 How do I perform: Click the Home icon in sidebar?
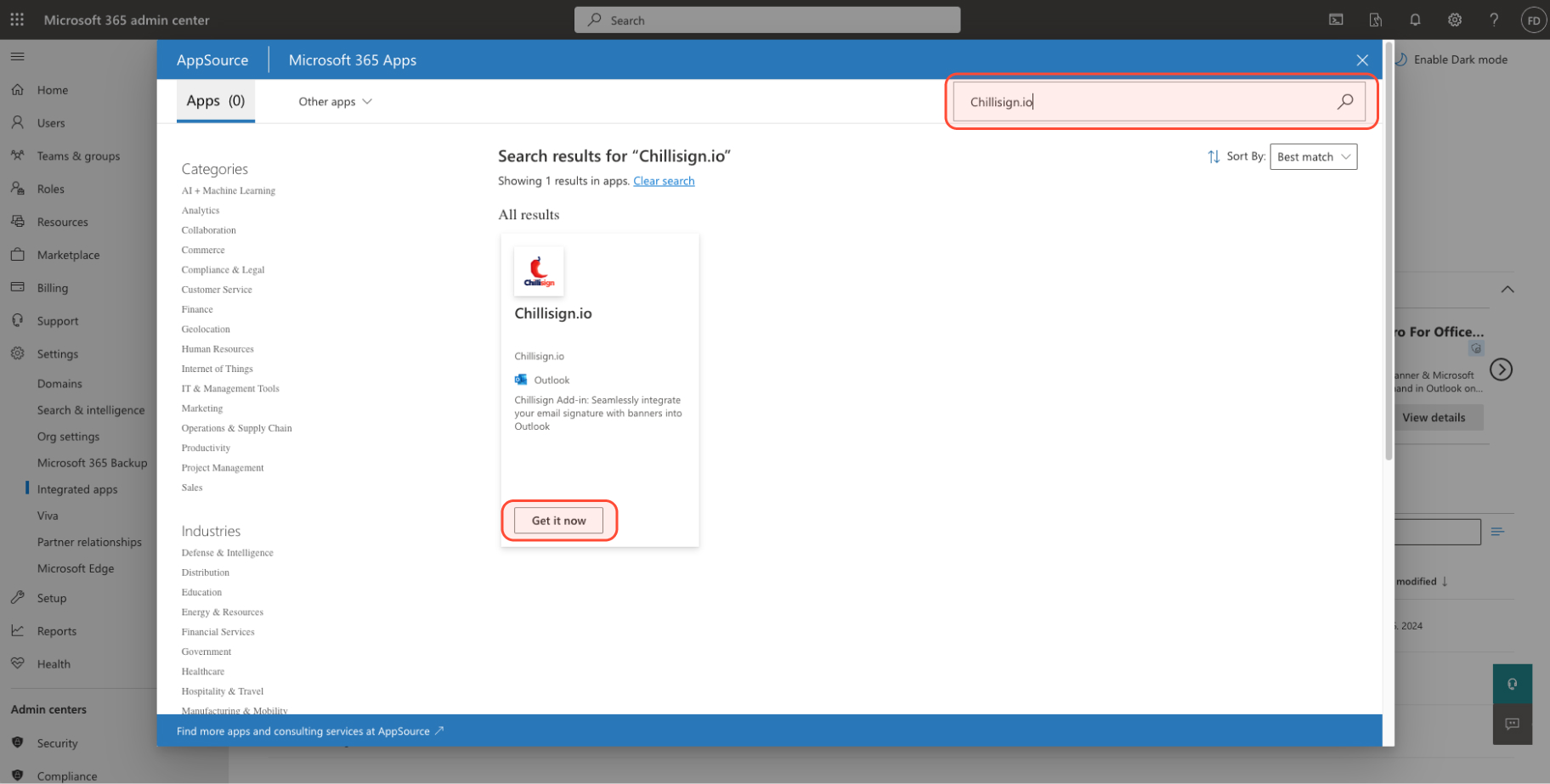coord(17,89)
